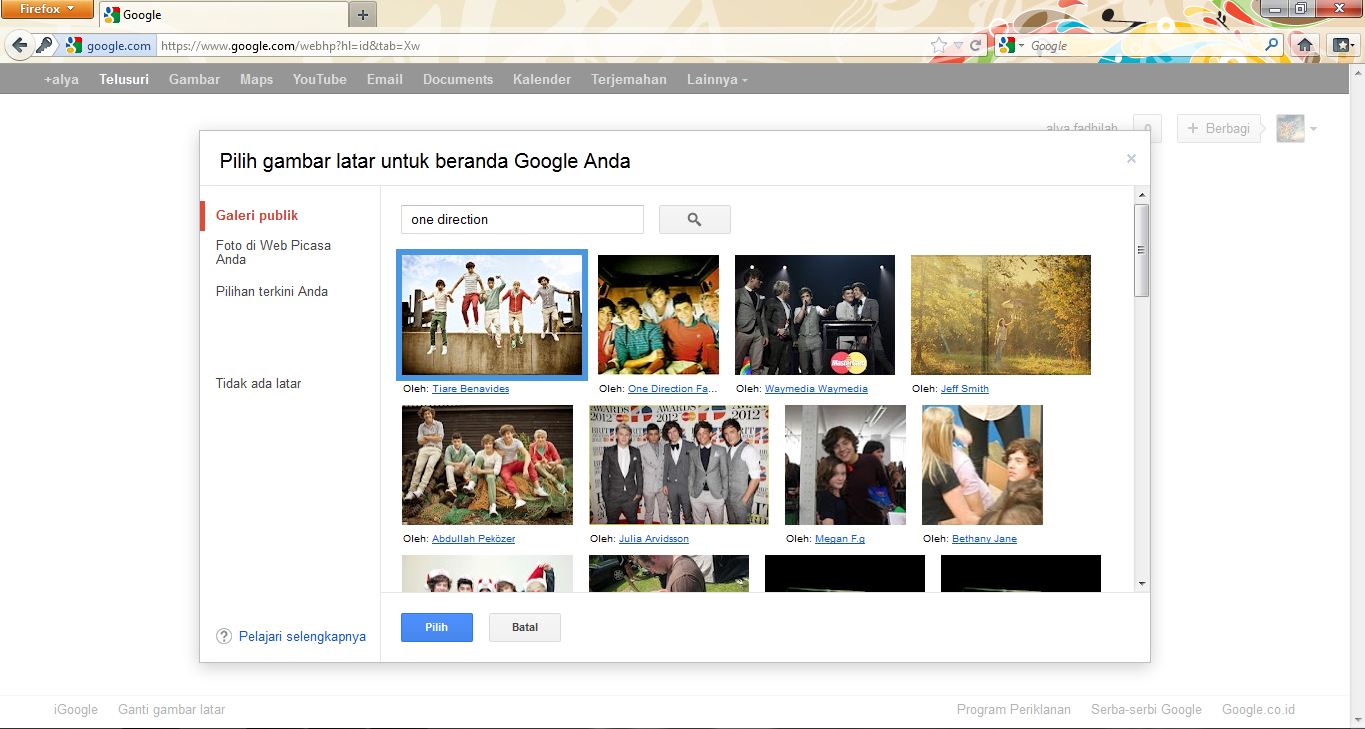Open the Firefox application menu
Viewport: 1365px width, 729px height.
click(47, 9)
